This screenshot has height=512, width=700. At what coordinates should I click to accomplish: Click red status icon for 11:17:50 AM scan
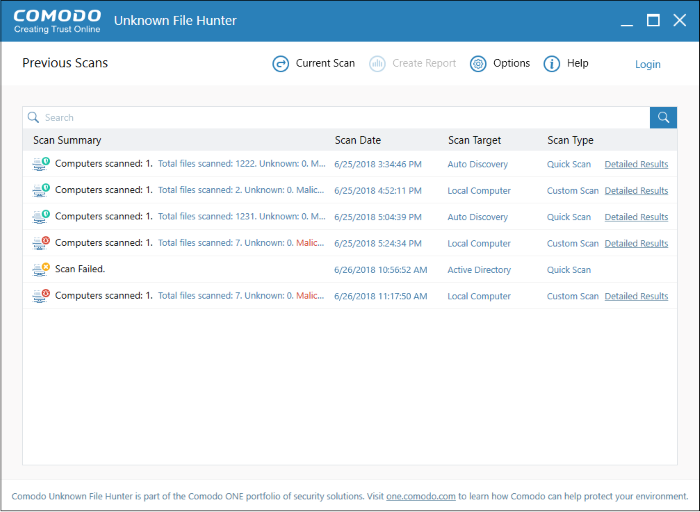point(41,296)
